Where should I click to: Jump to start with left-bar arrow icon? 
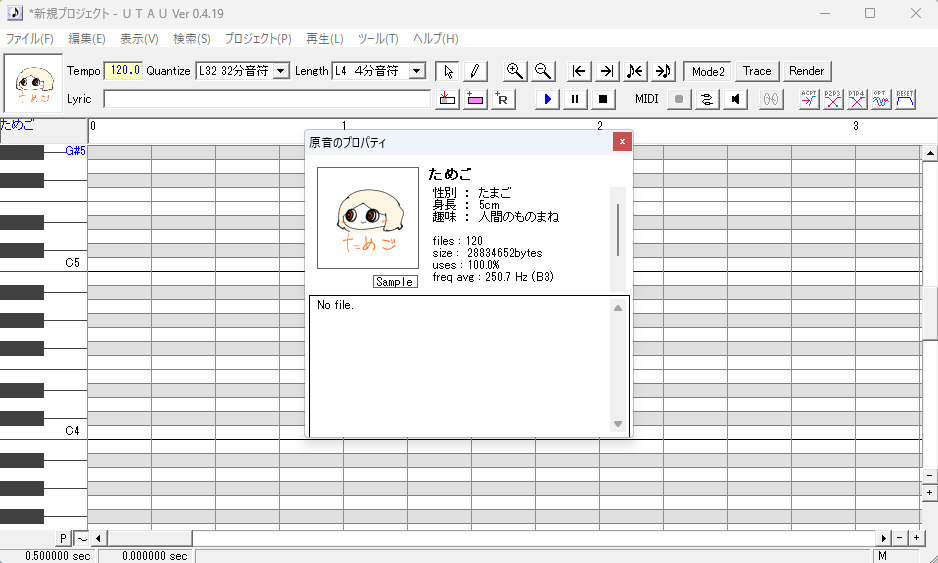(578, 71)
